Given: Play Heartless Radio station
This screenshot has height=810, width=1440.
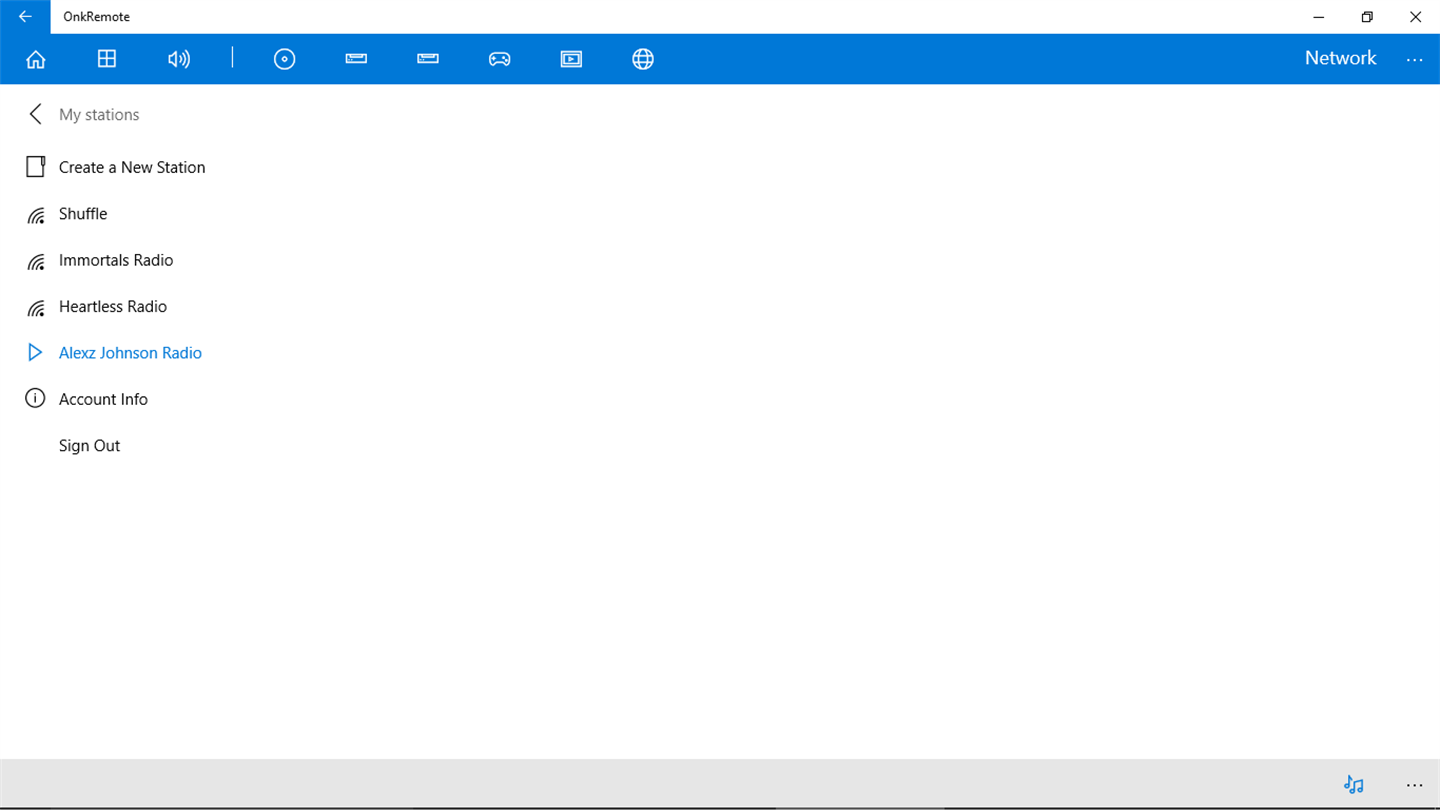Looking at the screenshot, I should 113,307.
